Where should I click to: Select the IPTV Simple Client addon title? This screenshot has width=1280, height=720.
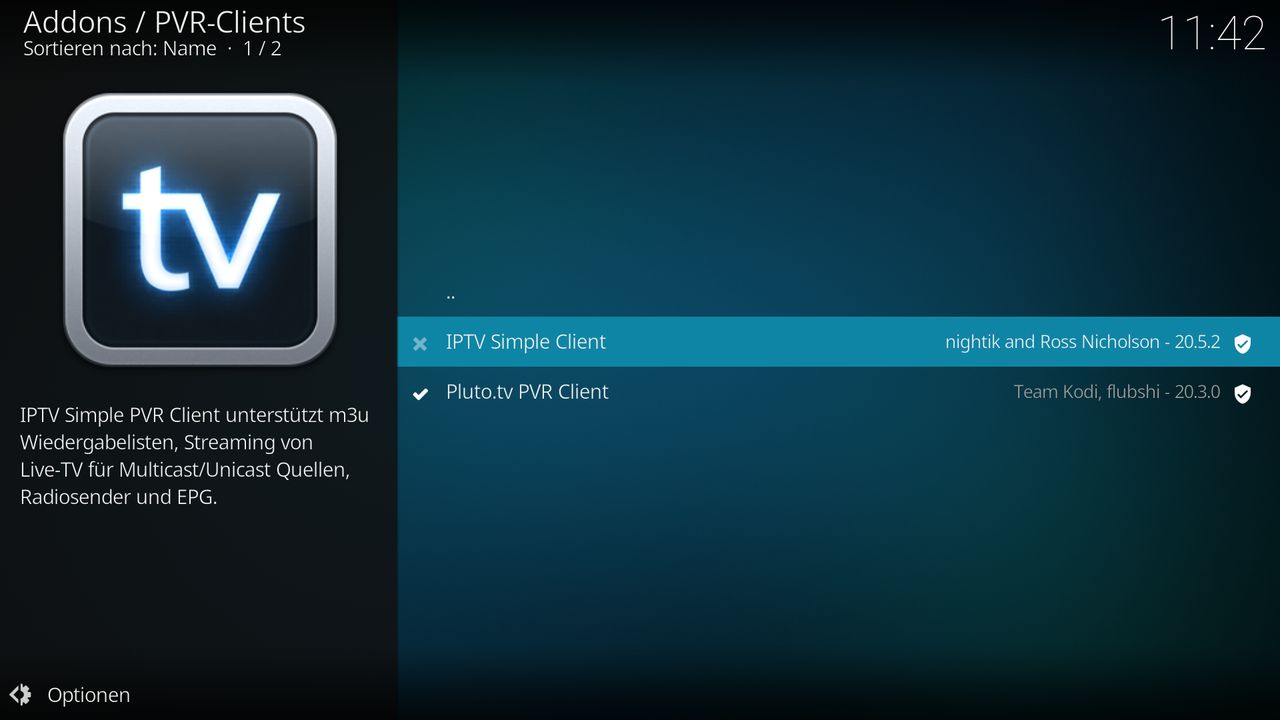[x=526, y=342]
